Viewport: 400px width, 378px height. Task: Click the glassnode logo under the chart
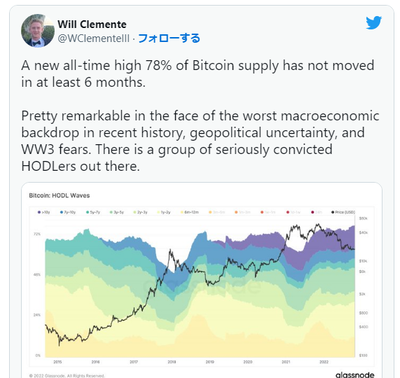point(355,375)
